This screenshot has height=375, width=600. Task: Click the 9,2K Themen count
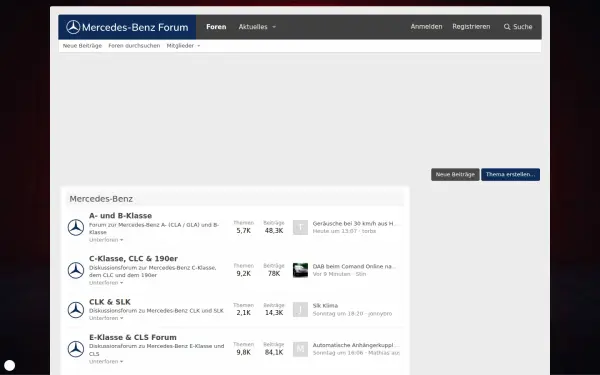click(x=244, y=274)
